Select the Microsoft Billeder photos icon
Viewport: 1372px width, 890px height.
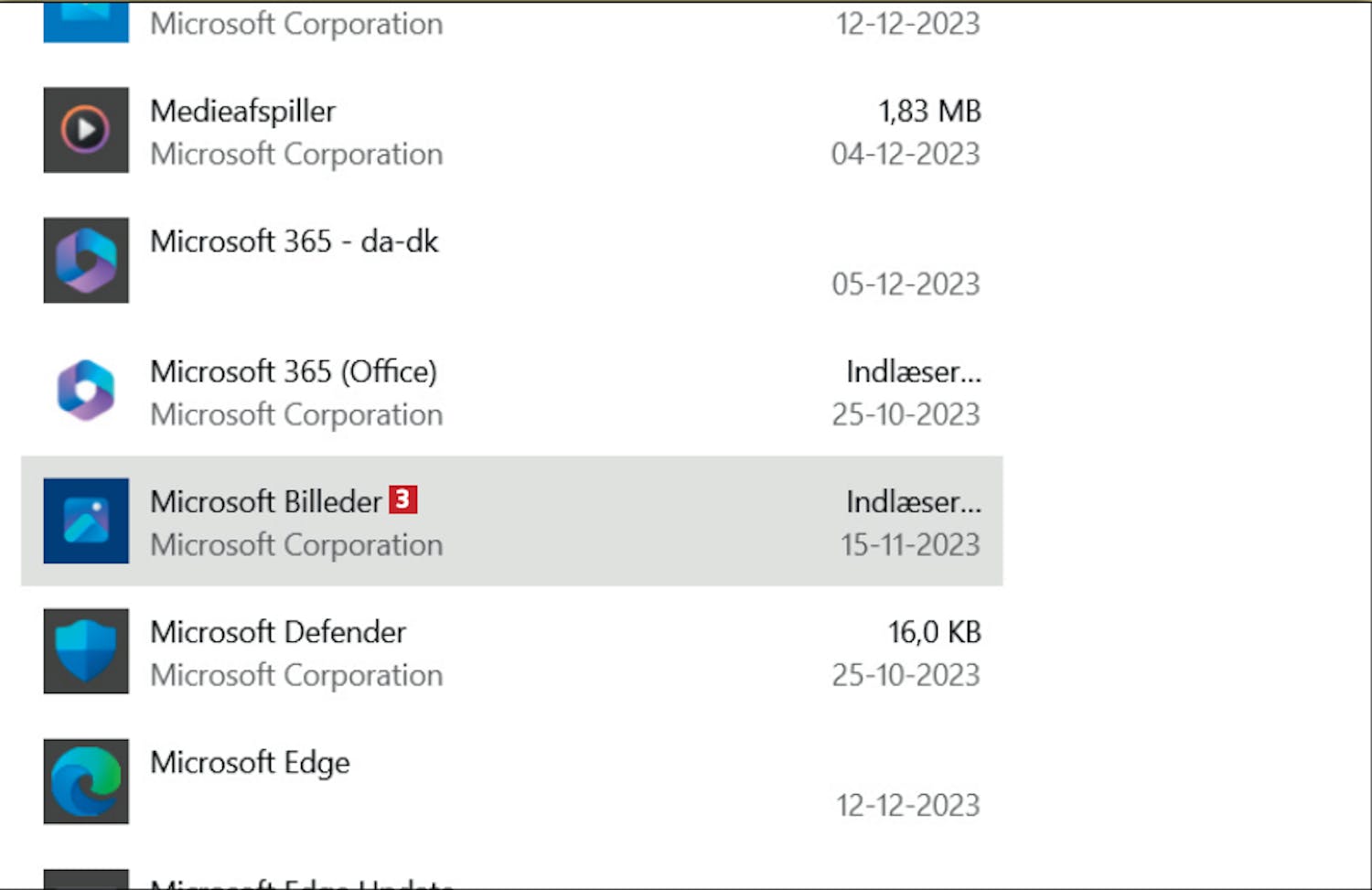(x=86, y=520)
